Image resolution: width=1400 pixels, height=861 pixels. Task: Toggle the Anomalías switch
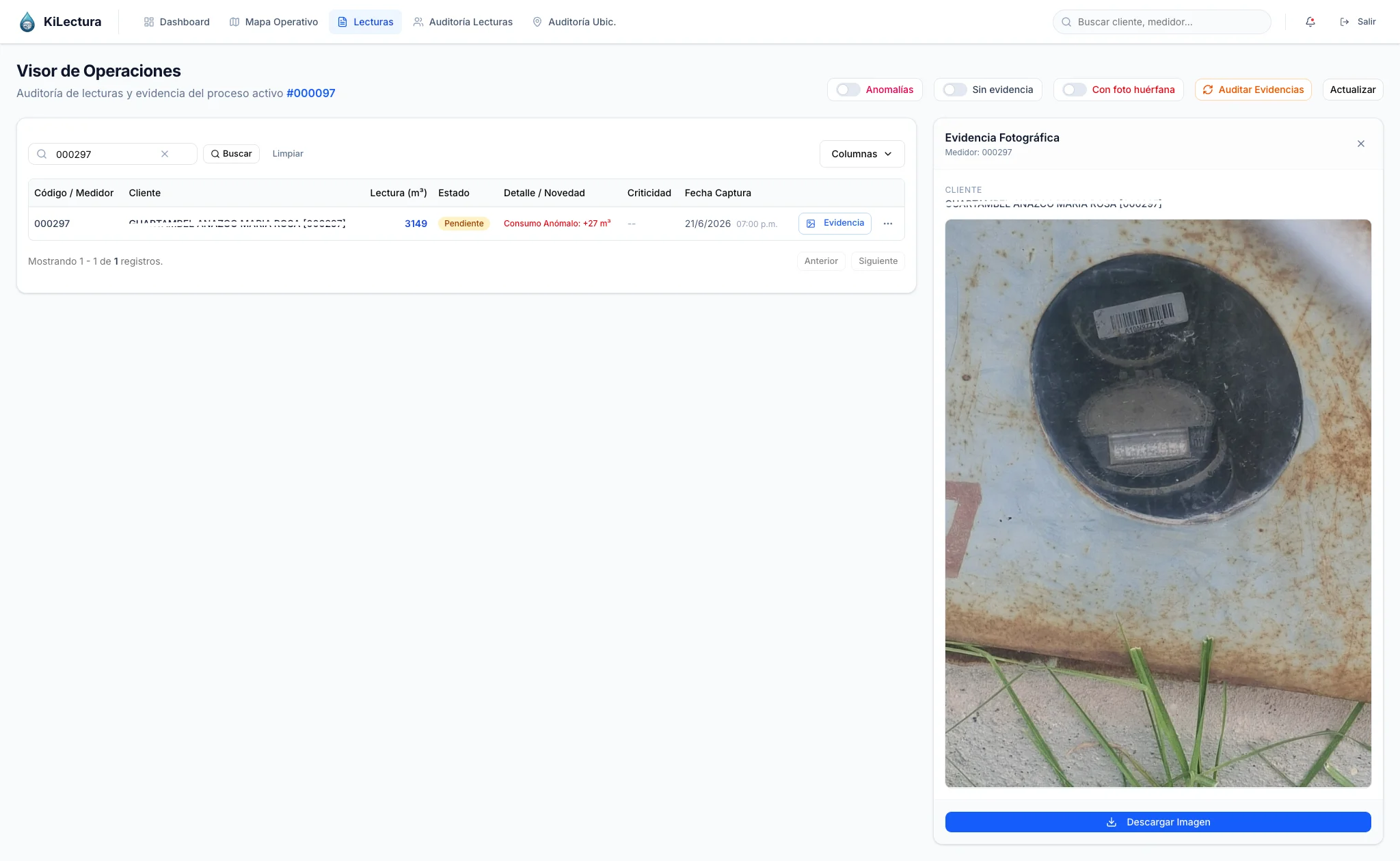coord(848,90)
